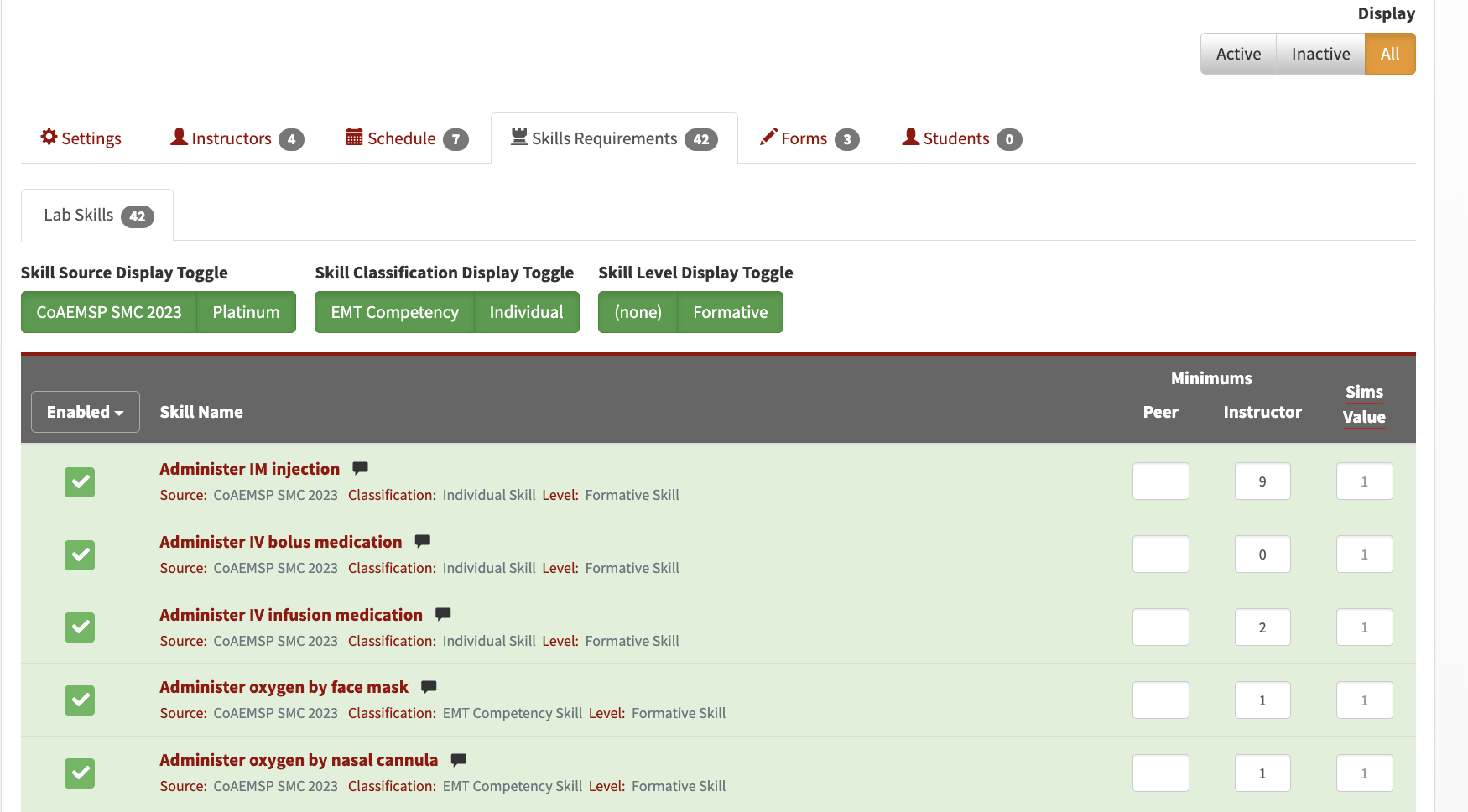Open comment icon for Administer IV infusion medication
Viewport: 1468px width, 812px height.
pos(444,614)
